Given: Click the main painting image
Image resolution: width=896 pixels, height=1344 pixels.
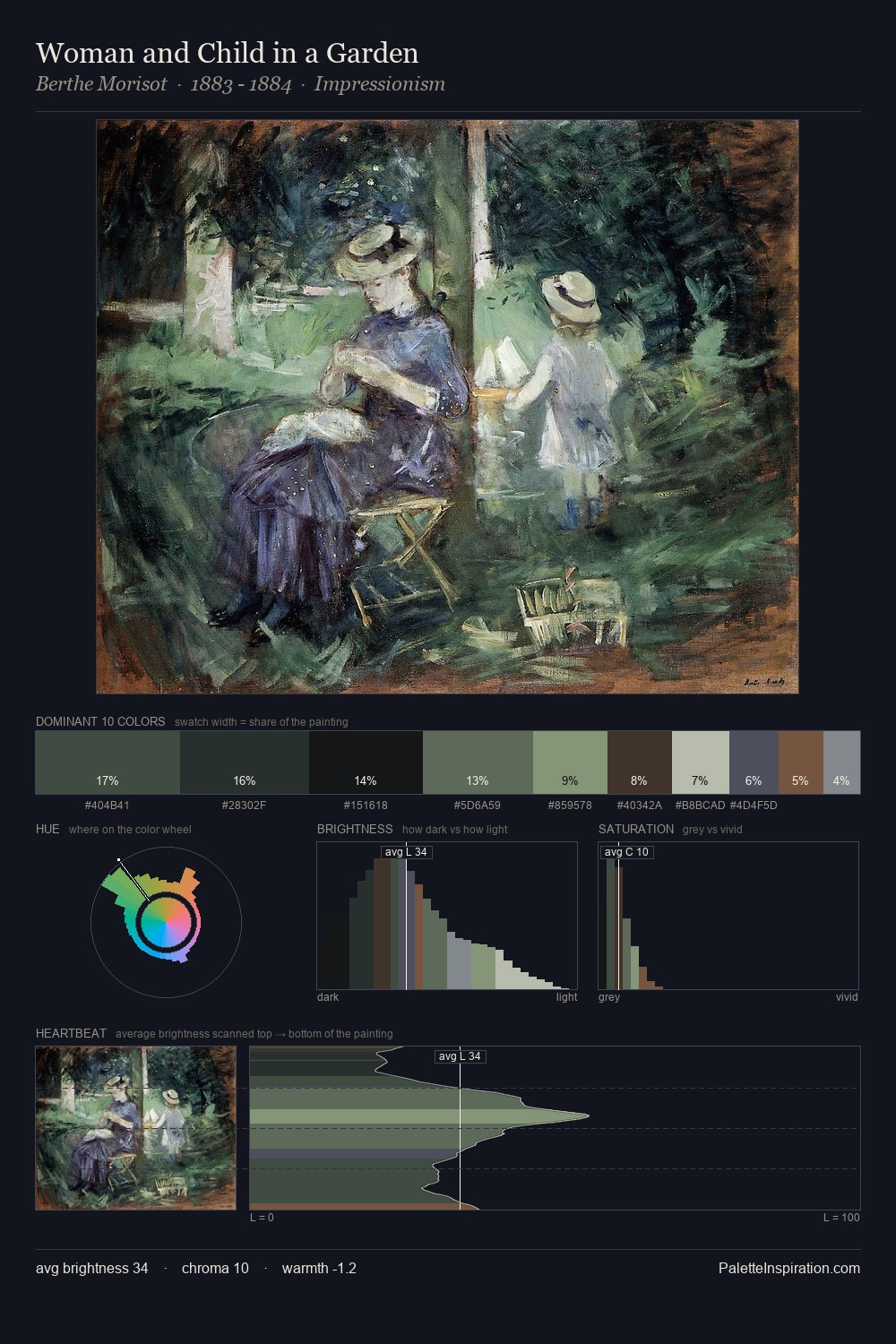Looking at the screenshot, I should (447, 407).
